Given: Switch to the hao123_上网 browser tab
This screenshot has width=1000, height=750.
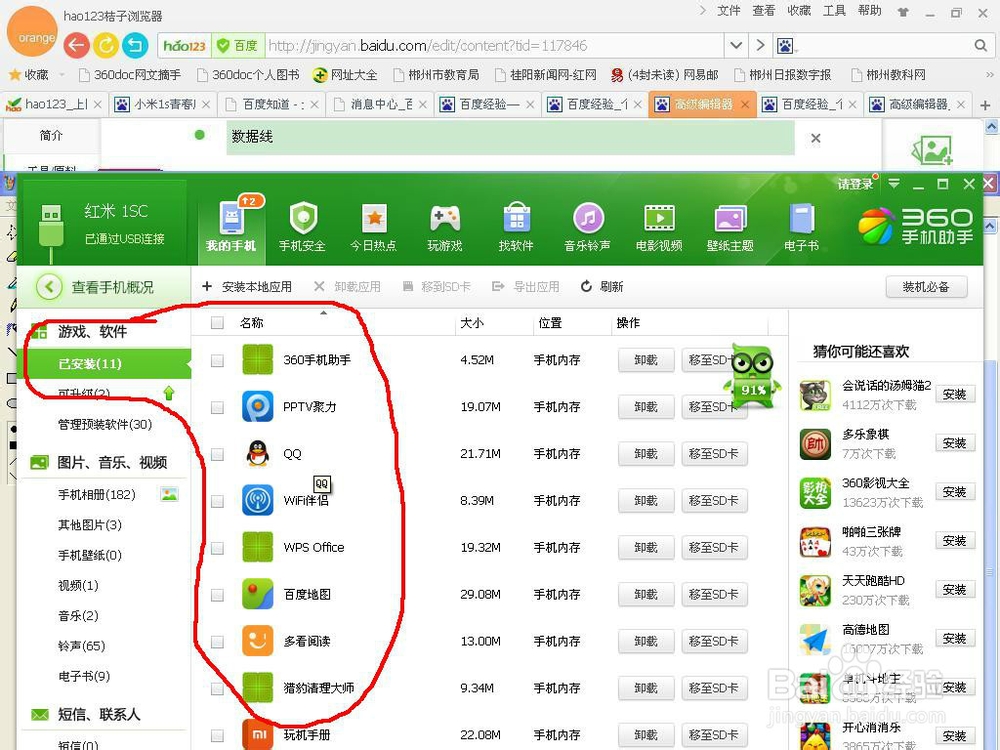Looking at the screenshot, I should coord(54,104).
